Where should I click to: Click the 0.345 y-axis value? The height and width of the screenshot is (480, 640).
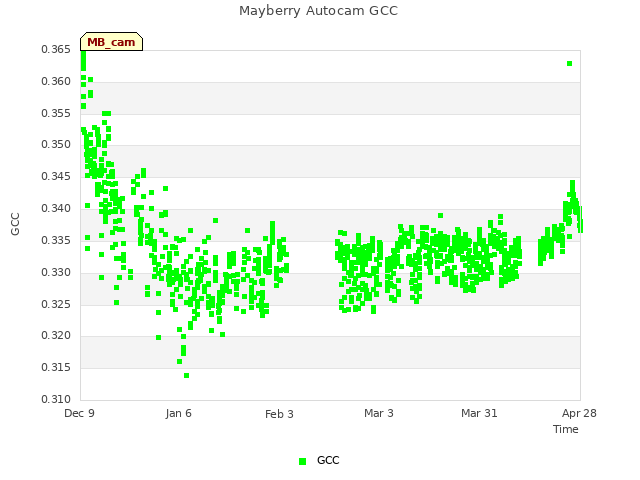[56, 176]
